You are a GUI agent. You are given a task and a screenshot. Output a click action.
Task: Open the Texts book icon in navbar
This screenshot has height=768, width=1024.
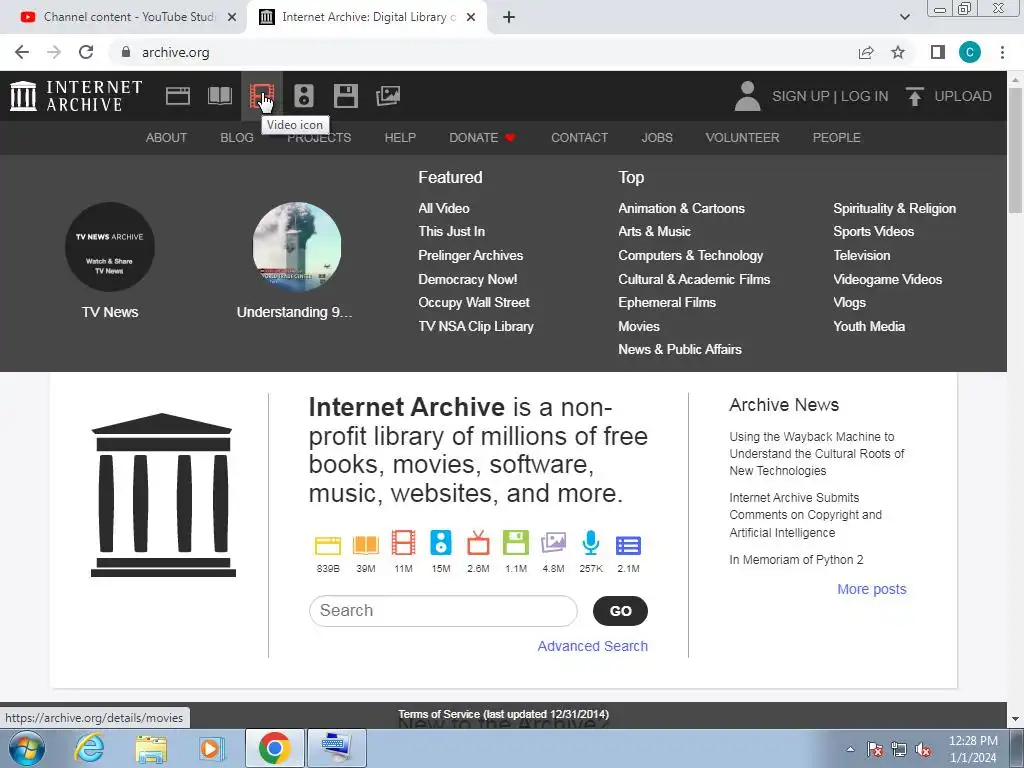coord(219,96)
